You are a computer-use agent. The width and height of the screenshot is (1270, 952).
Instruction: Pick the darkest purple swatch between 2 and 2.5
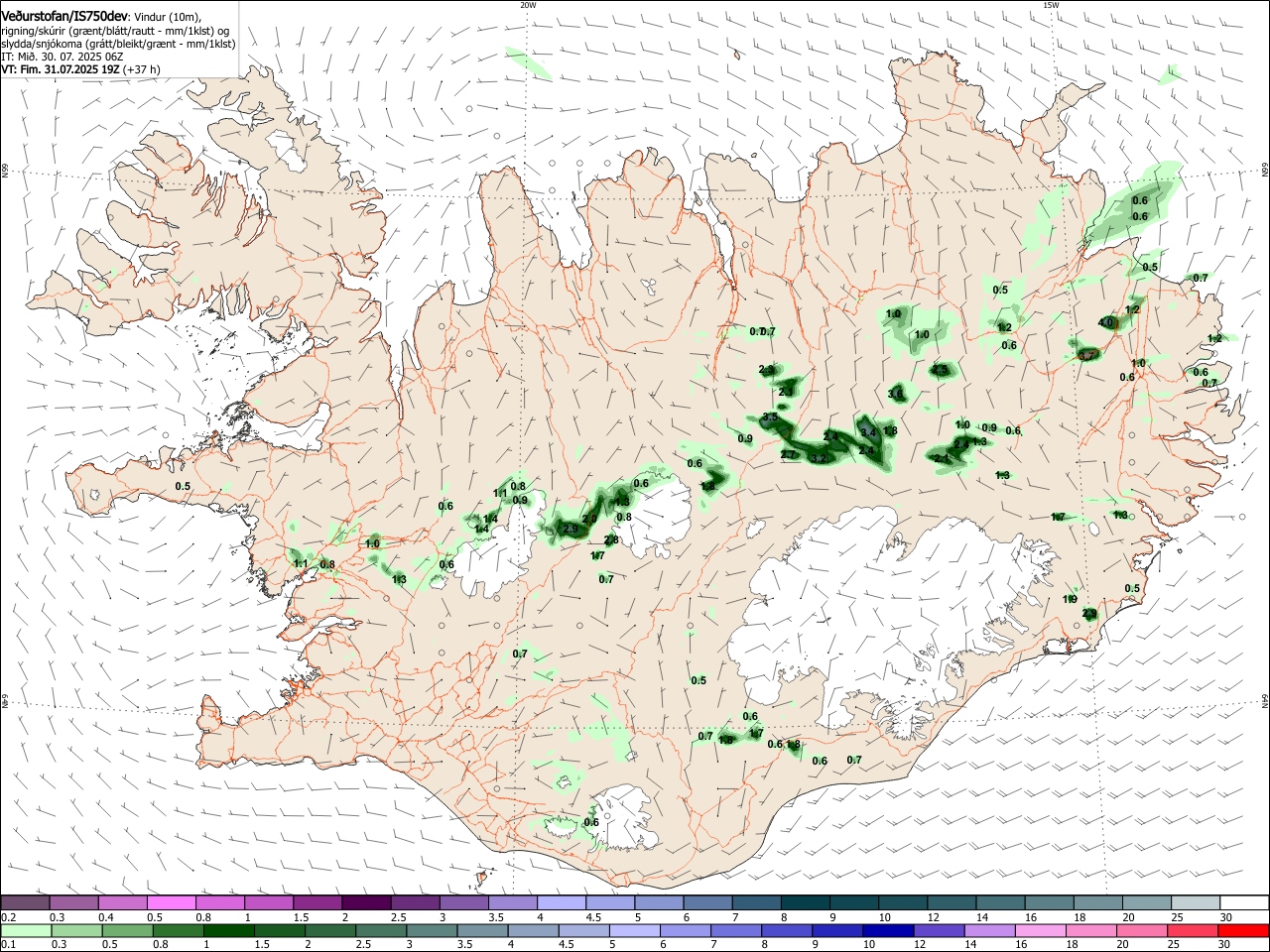pos(366,903)
